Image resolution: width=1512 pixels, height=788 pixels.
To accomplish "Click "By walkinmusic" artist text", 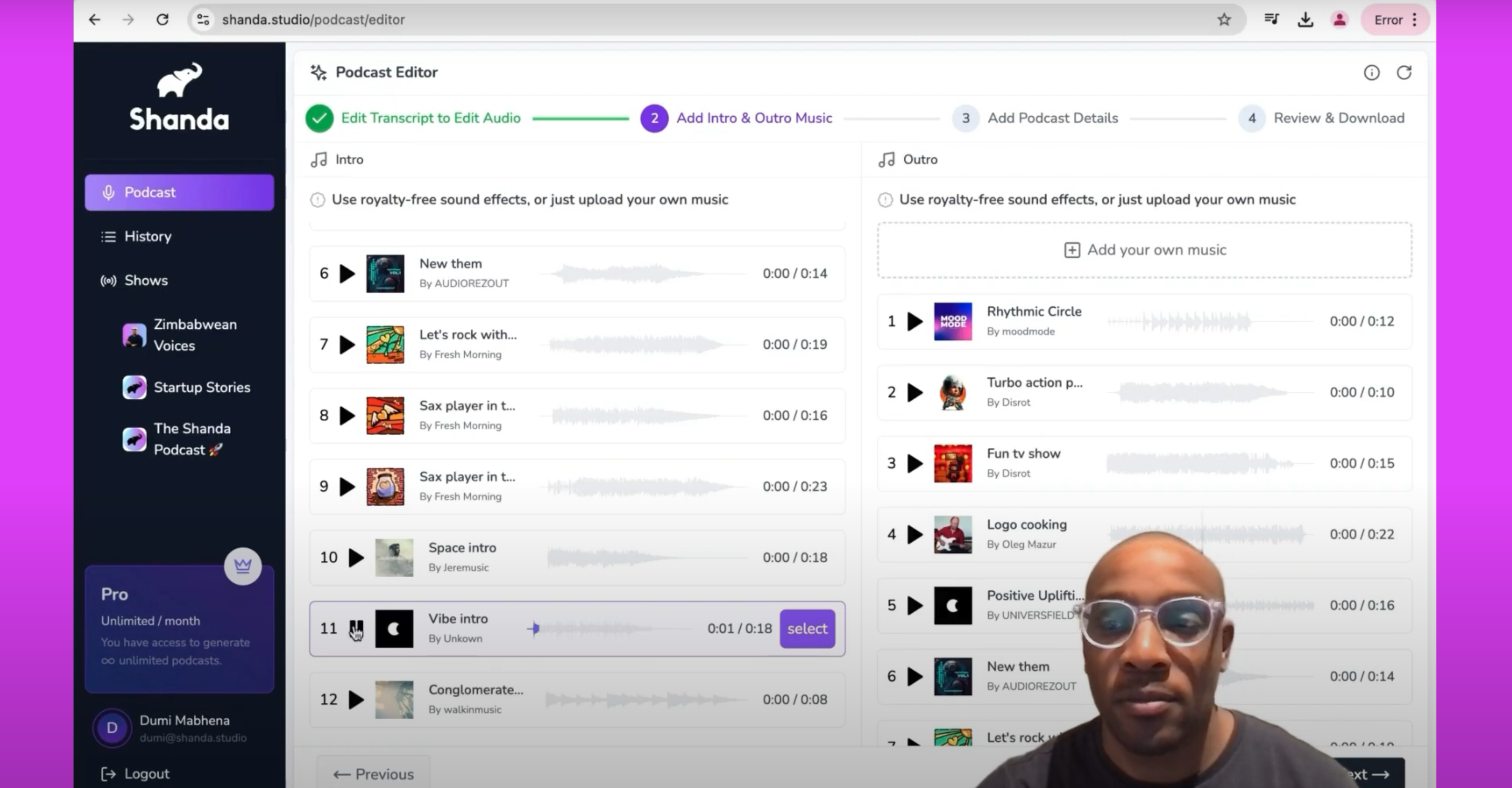I will pos(465,710).
